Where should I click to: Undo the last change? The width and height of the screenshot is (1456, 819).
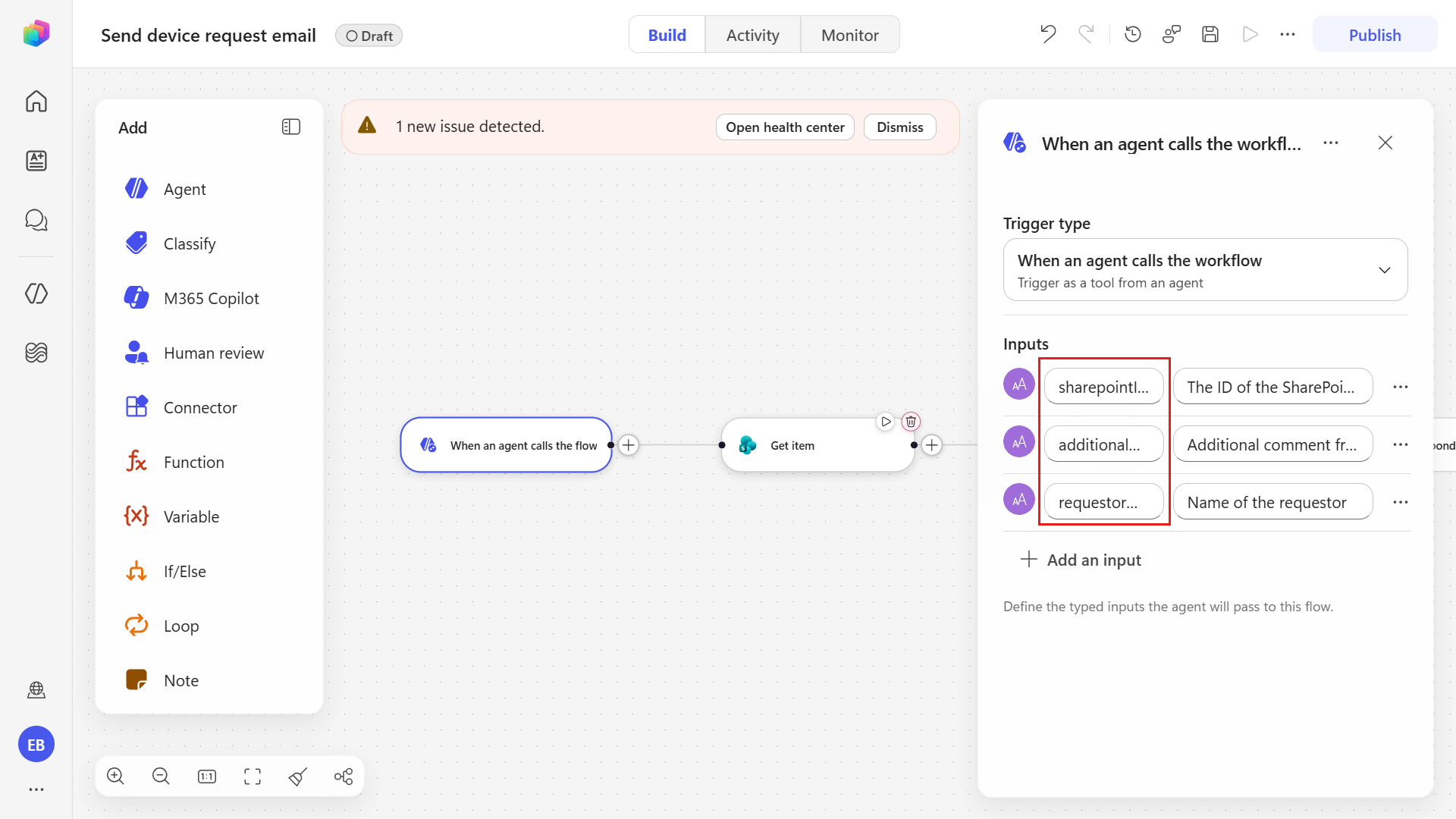coord(1048,34)
